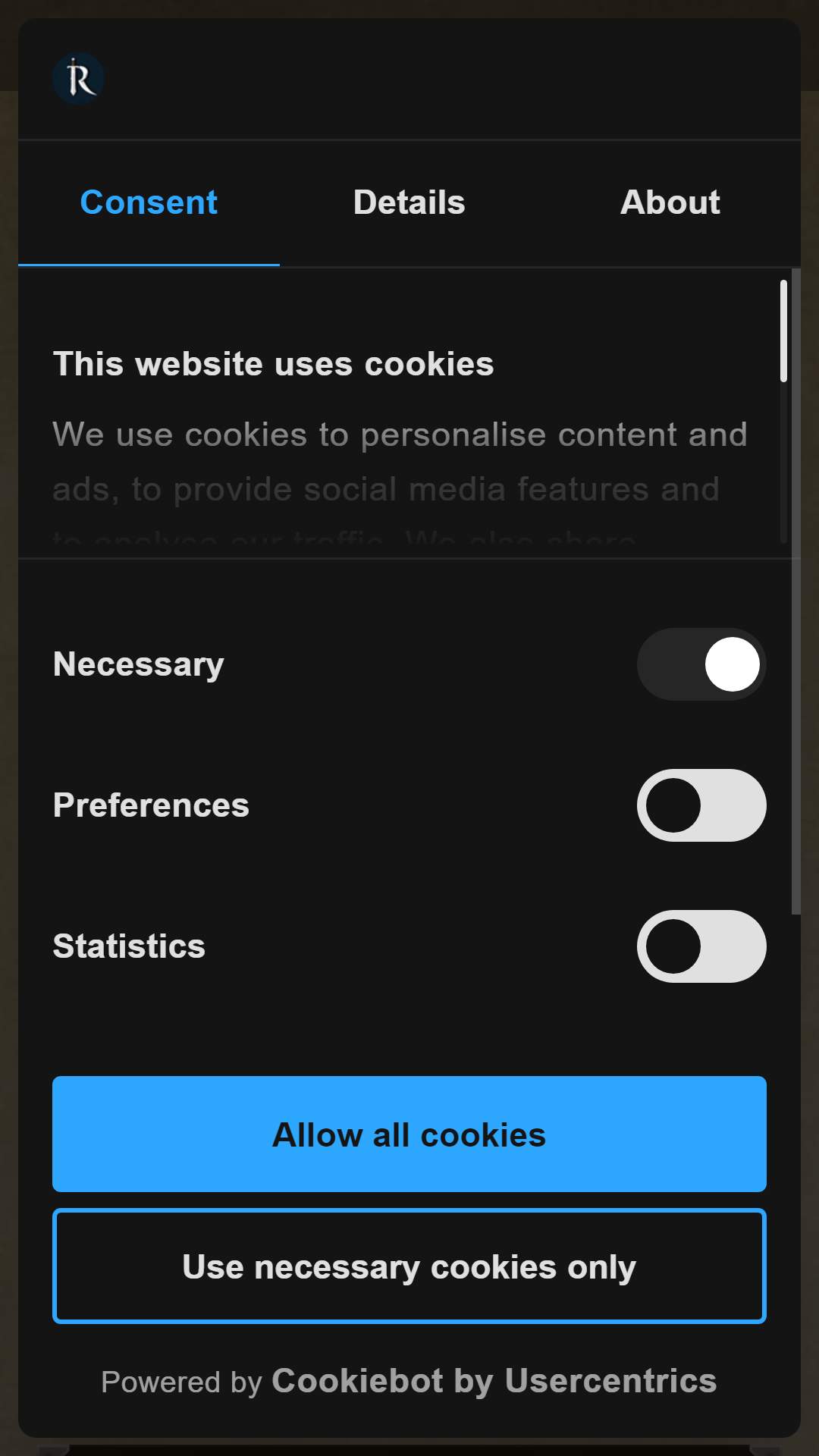Viewport: 819px width, 1456px height.
Task: Click the dimmed page background below the dialog
Action: 409,1448
